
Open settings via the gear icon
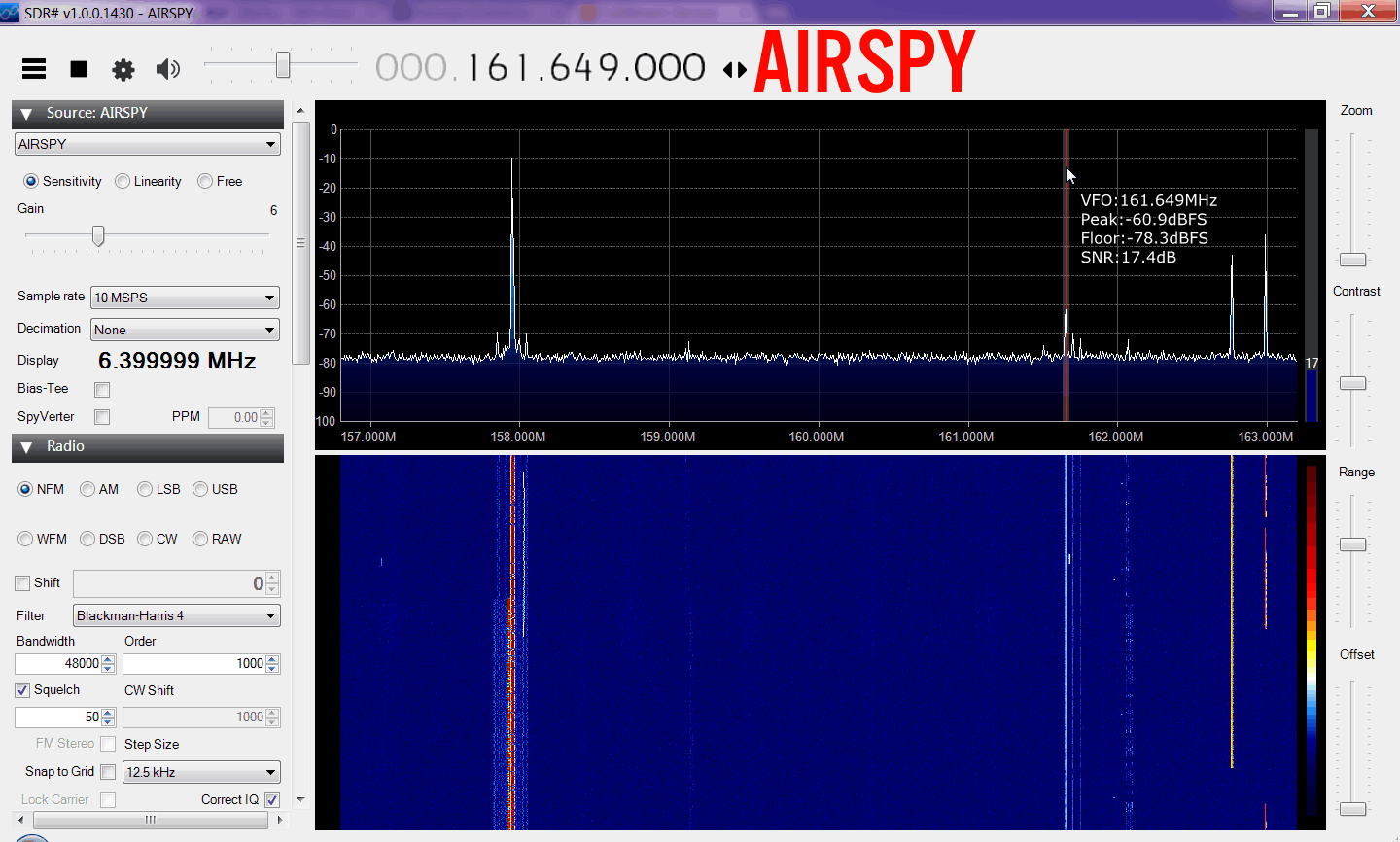pos(123,69)
